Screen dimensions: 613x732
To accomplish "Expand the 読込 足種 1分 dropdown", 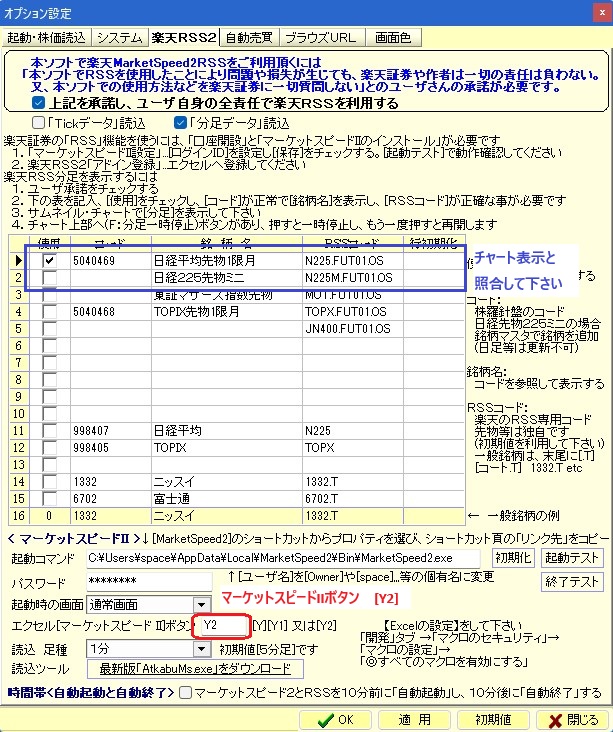I will (x=199, y=648).
